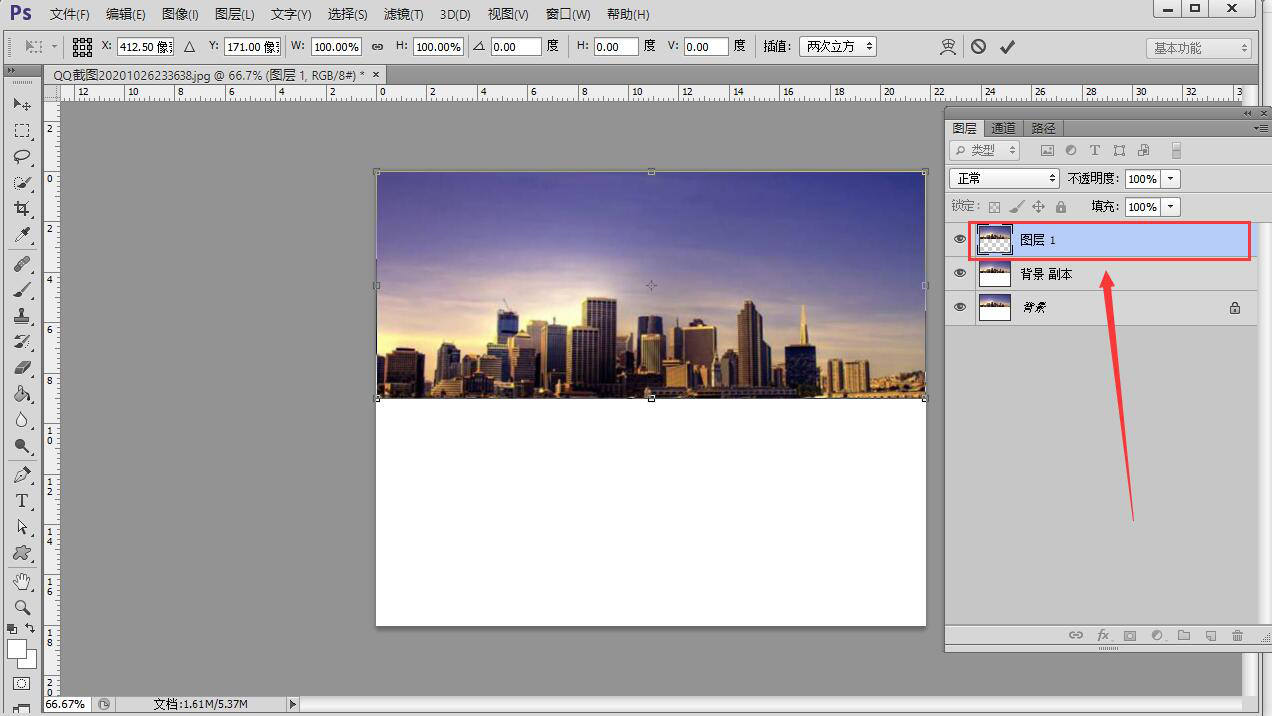Viewport: 1272px width, 716px height.
Task: Select the 背景 layer row
Action: click(x=1100, y=308)
